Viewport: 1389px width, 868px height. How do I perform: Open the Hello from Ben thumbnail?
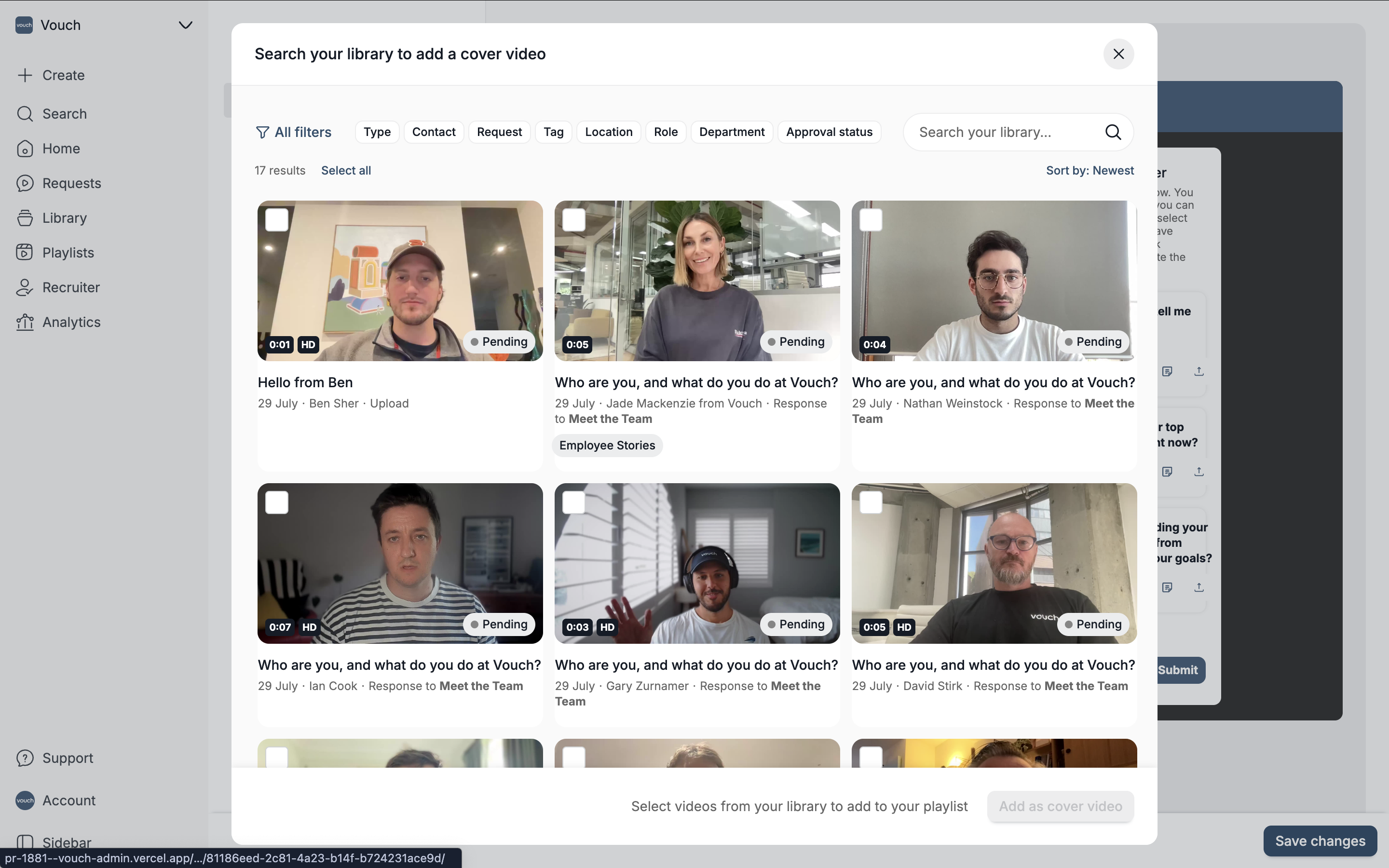[400, 281]
